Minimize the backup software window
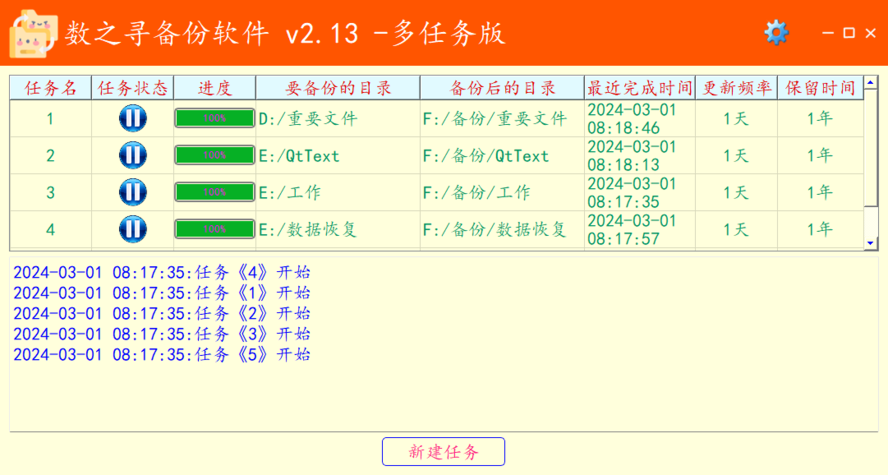 click(828, 33)
